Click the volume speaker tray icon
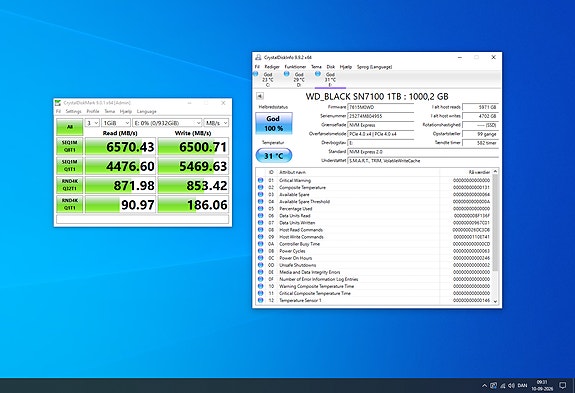Screen dimensions: 575x393 [512, 386]
